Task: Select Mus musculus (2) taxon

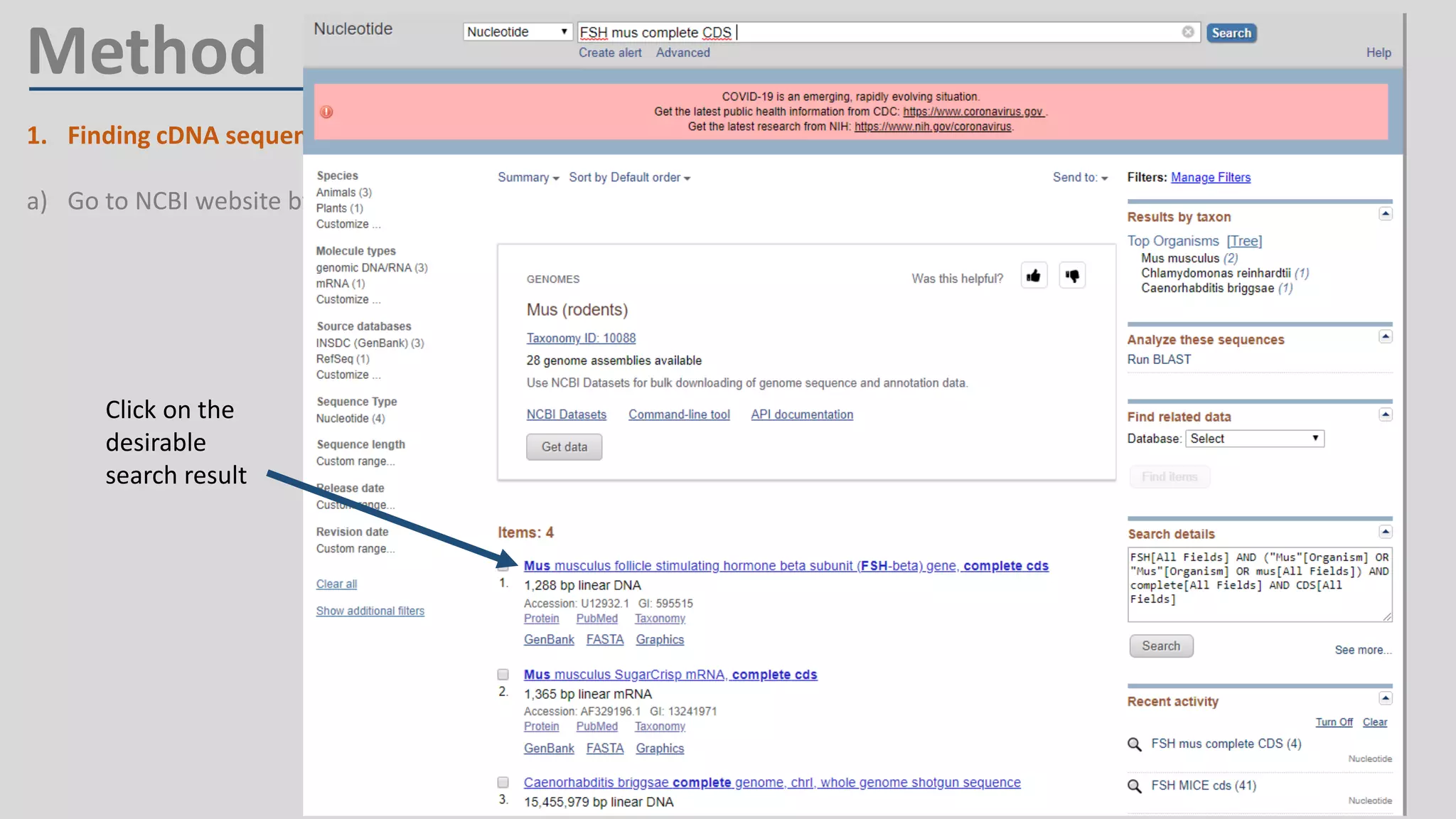Action: [1189, 258]
